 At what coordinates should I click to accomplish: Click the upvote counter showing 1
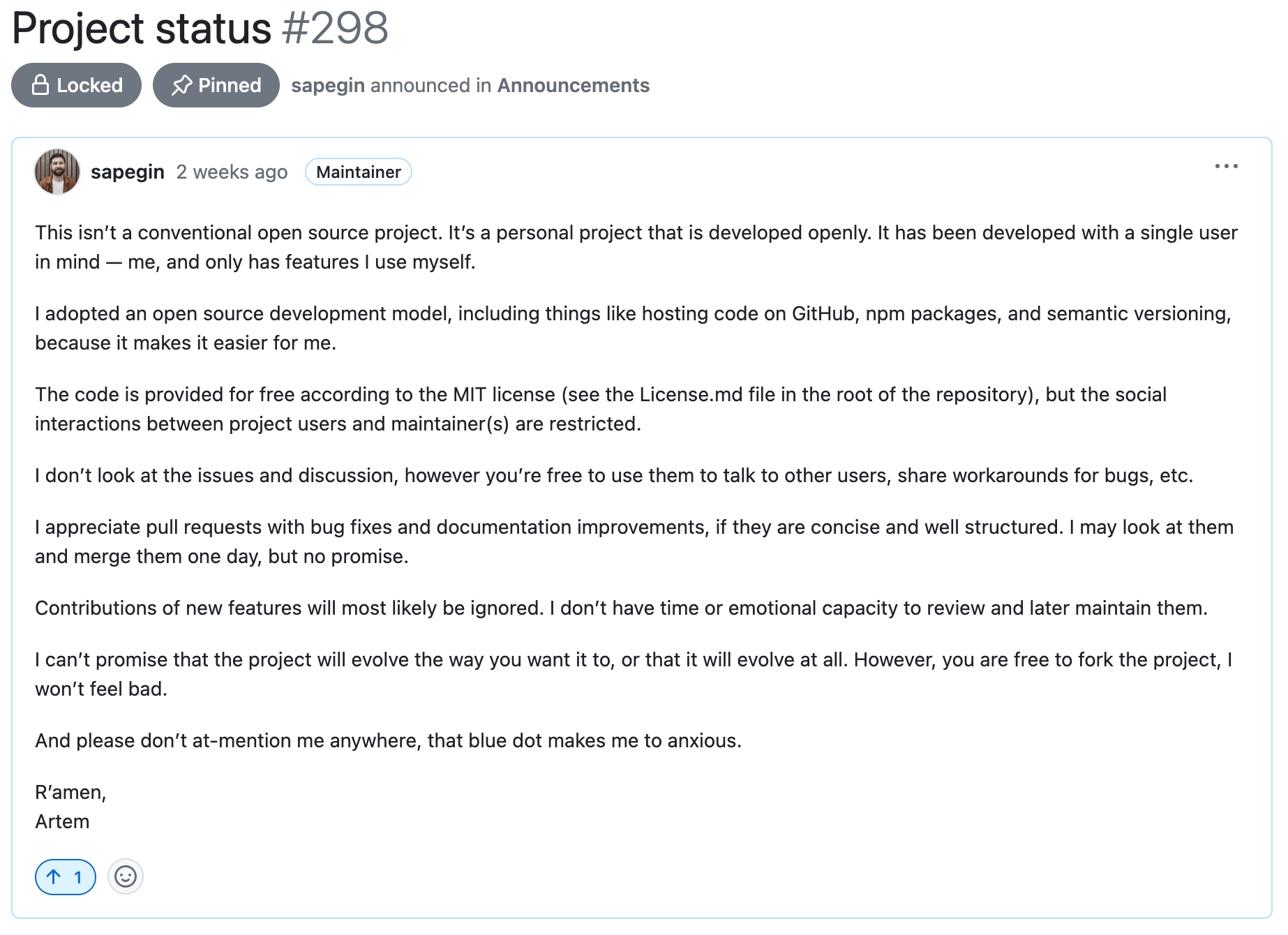coord(77,877)
